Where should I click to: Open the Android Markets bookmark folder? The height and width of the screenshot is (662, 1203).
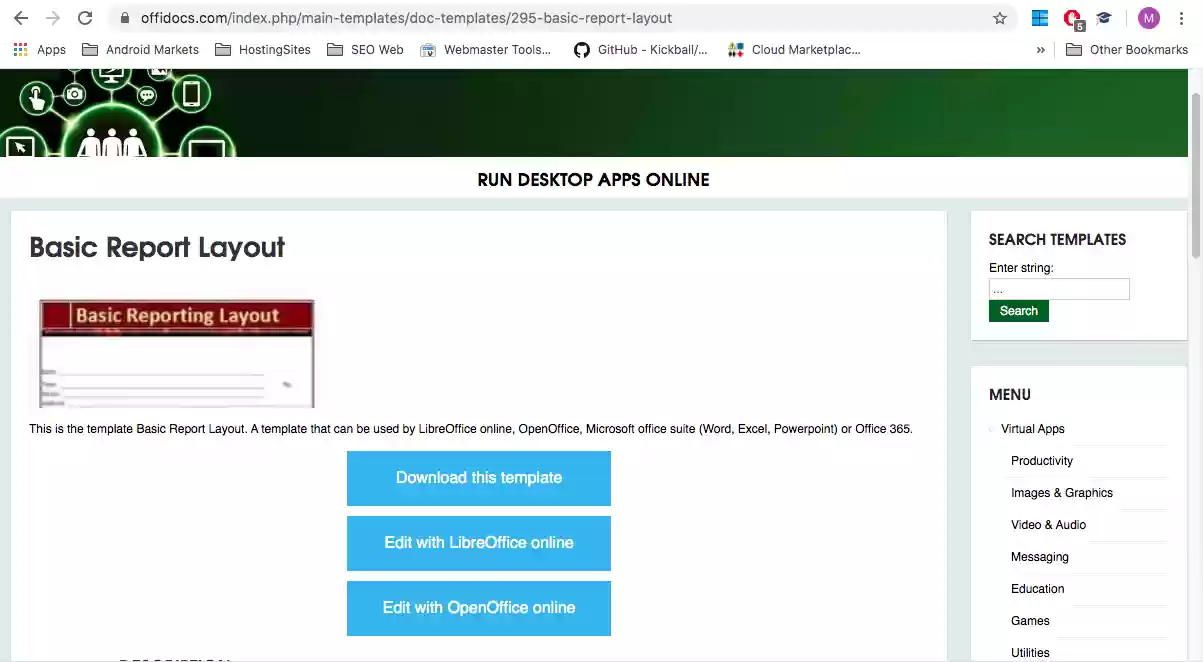140,49
